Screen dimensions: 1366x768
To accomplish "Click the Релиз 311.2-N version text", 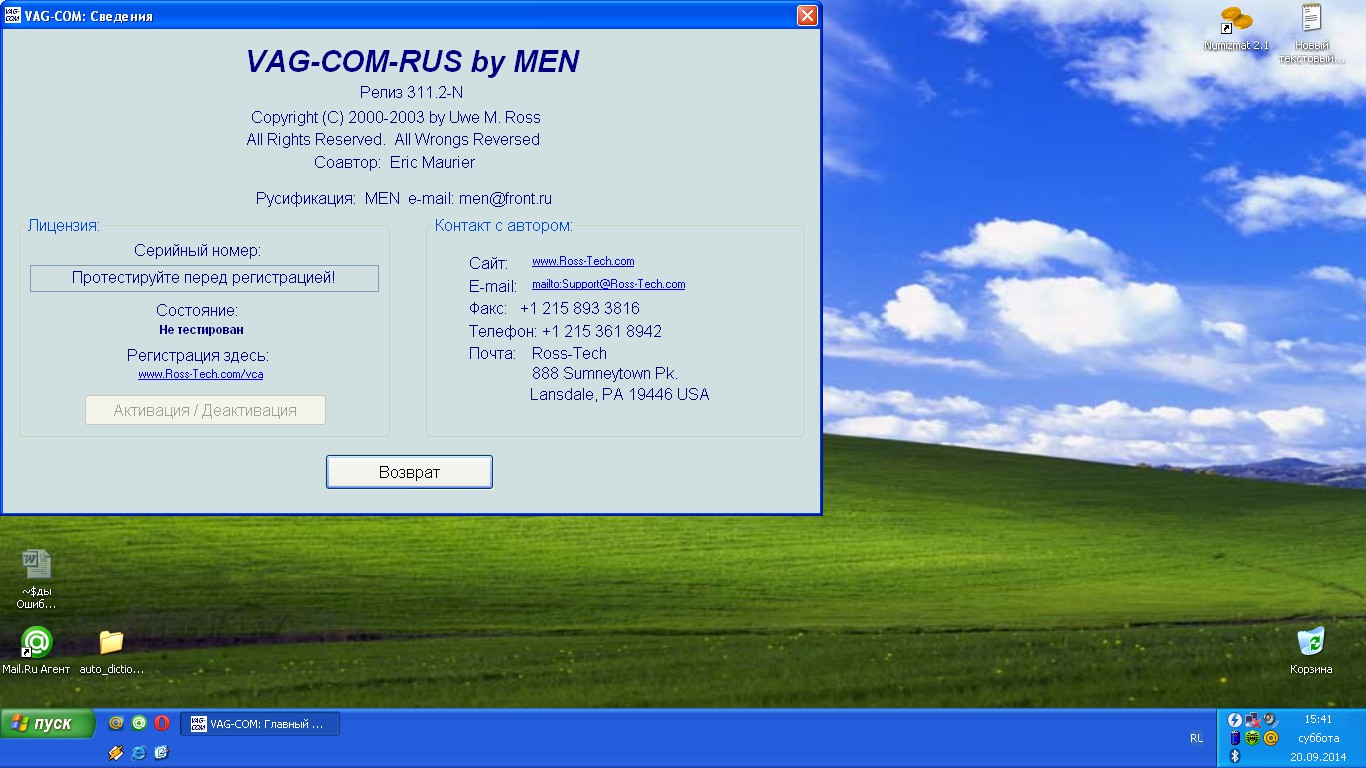I will pos(412,92).
